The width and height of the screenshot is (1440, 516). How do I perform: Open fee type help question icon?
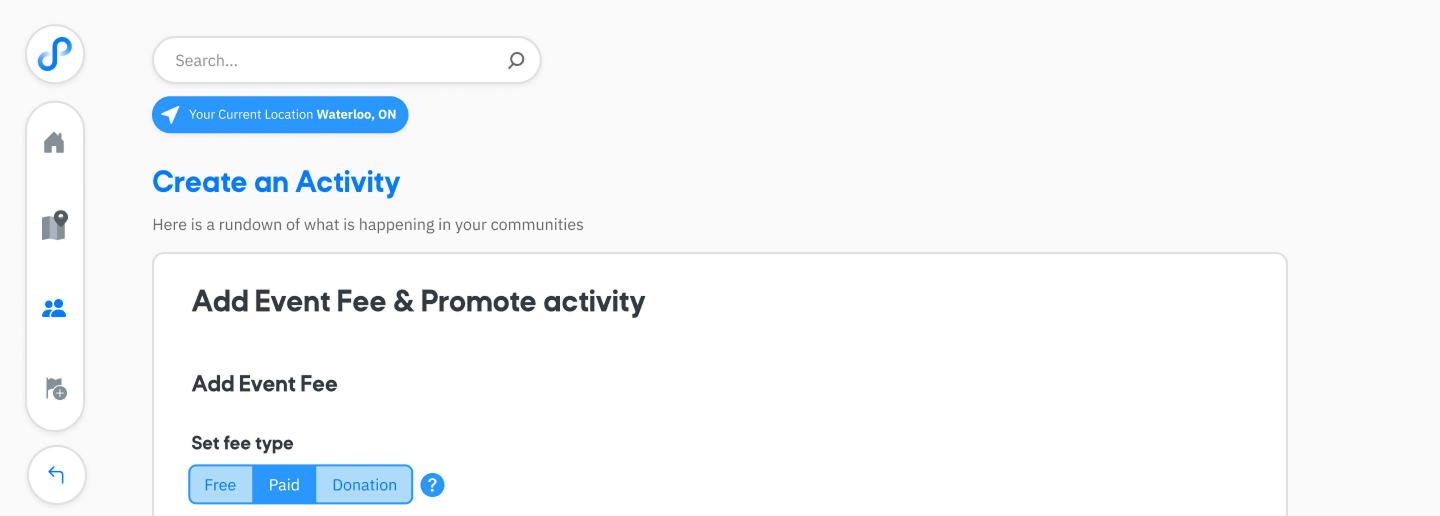[432, 485]
